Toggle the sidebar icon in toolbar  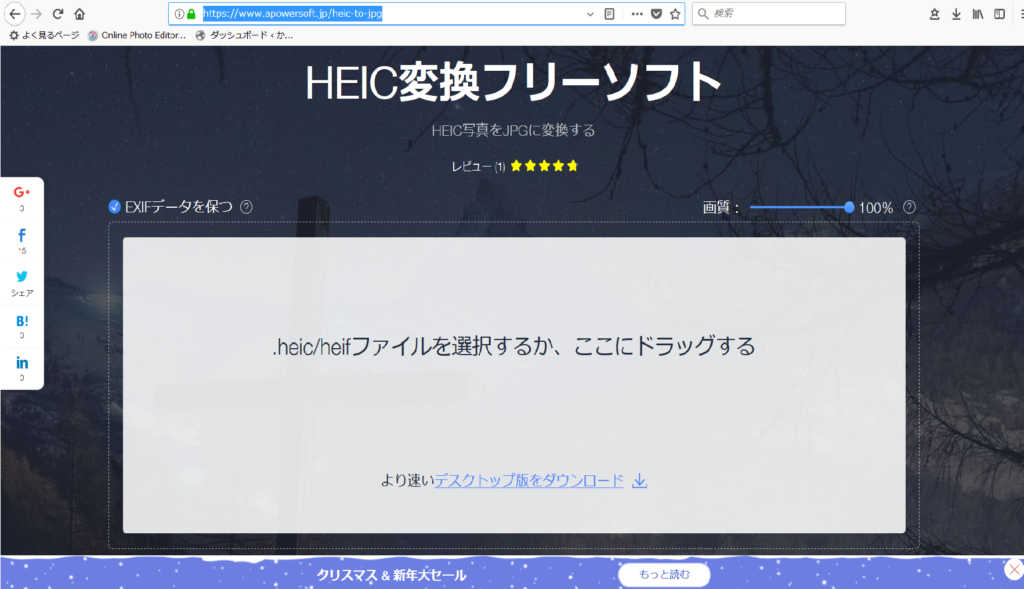[x=999, y=14]
